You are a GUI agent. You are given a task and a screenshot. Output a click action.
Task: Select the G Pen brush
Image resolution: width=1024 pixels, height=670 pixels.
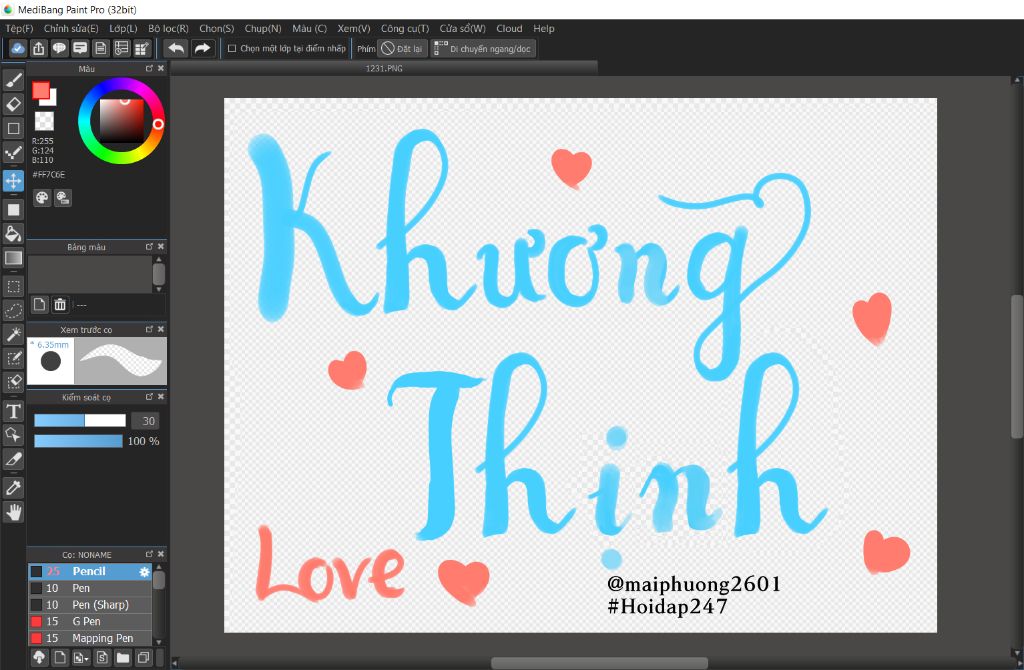pos(90,622)
